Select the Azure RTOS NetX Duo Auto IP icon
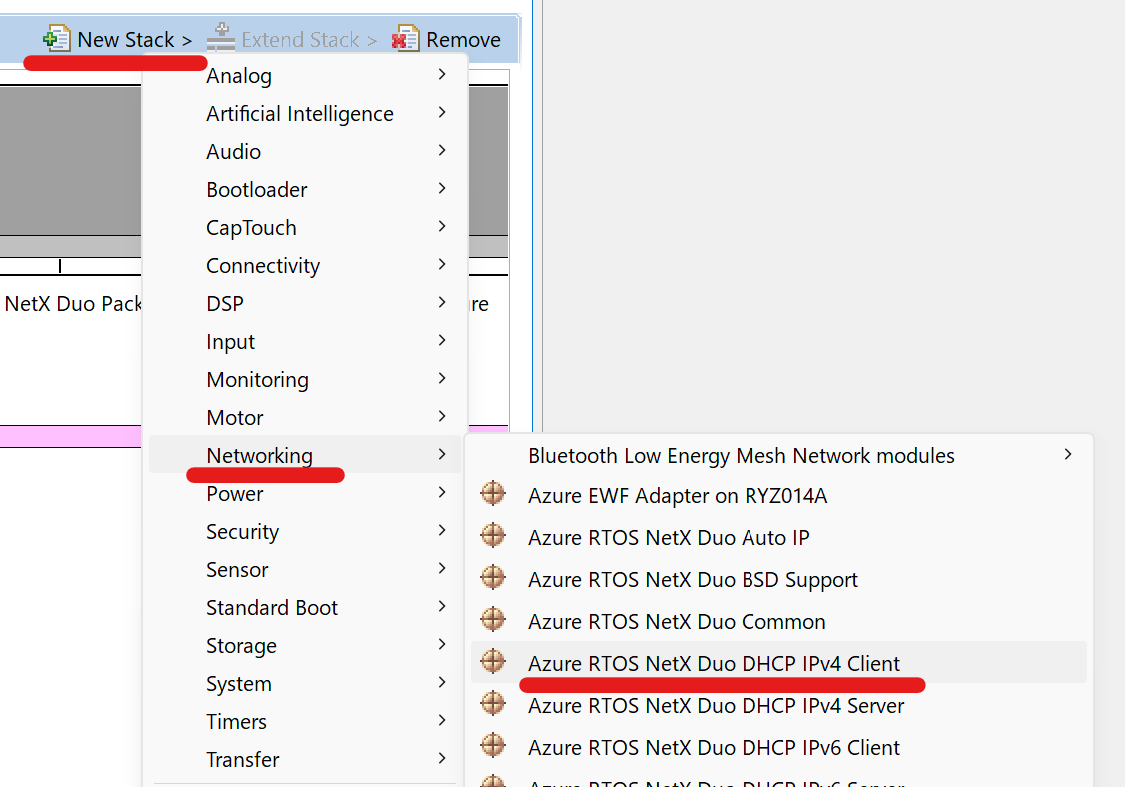This screenshot has width=1125, height=787. pyautogui.click(x=493, y=535)
